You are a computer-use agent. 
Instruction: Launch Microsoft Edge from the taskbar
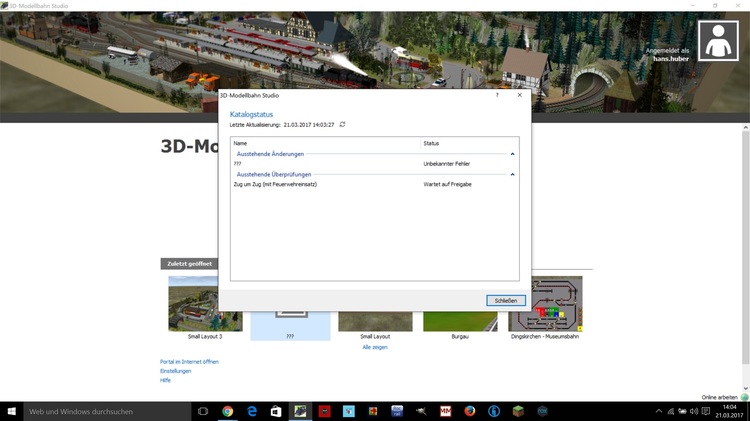(x=252, y=411)
